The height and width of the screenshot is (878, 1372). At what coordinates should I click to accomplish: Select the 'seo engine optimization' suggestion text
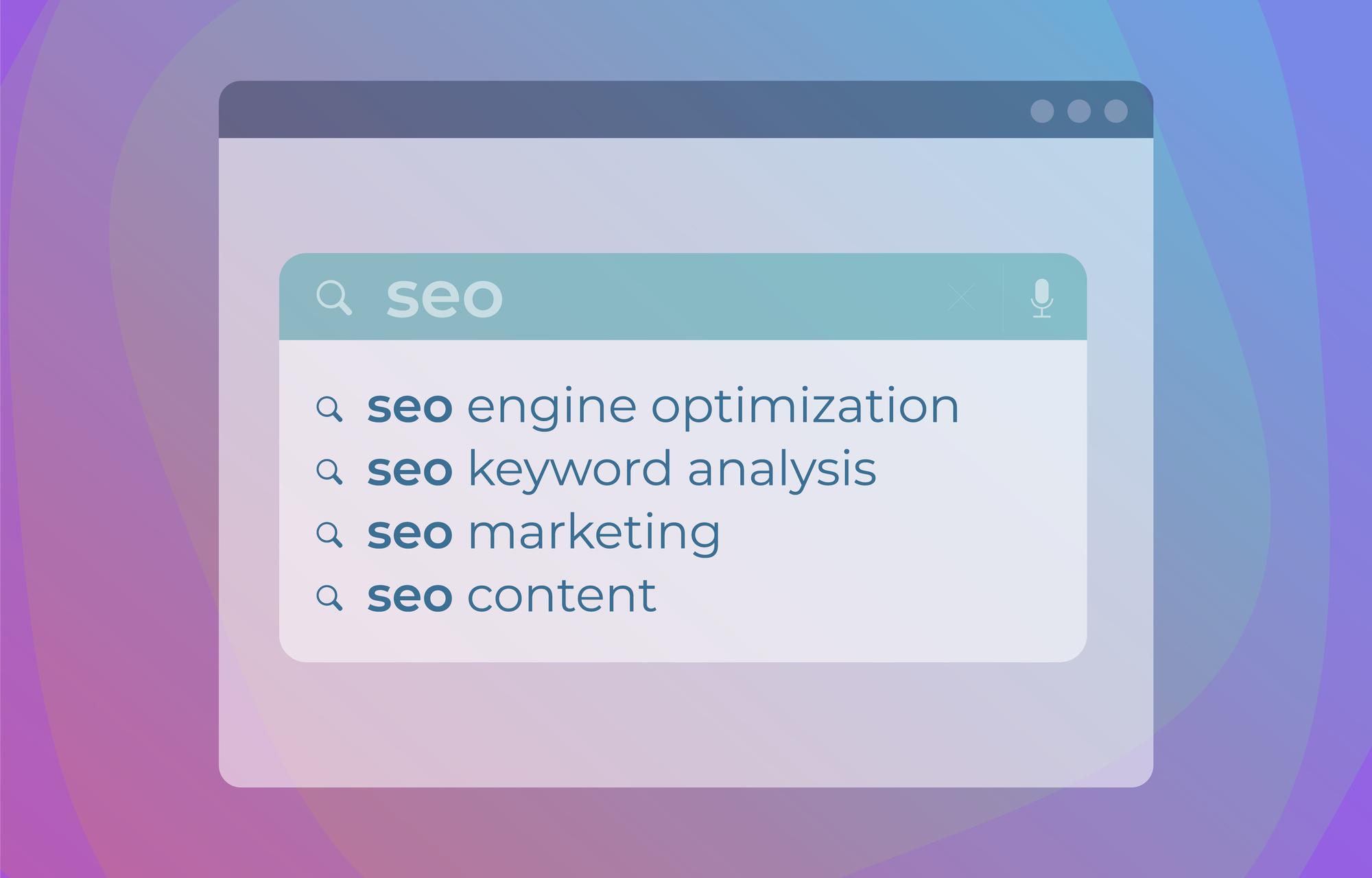[663, 406]
